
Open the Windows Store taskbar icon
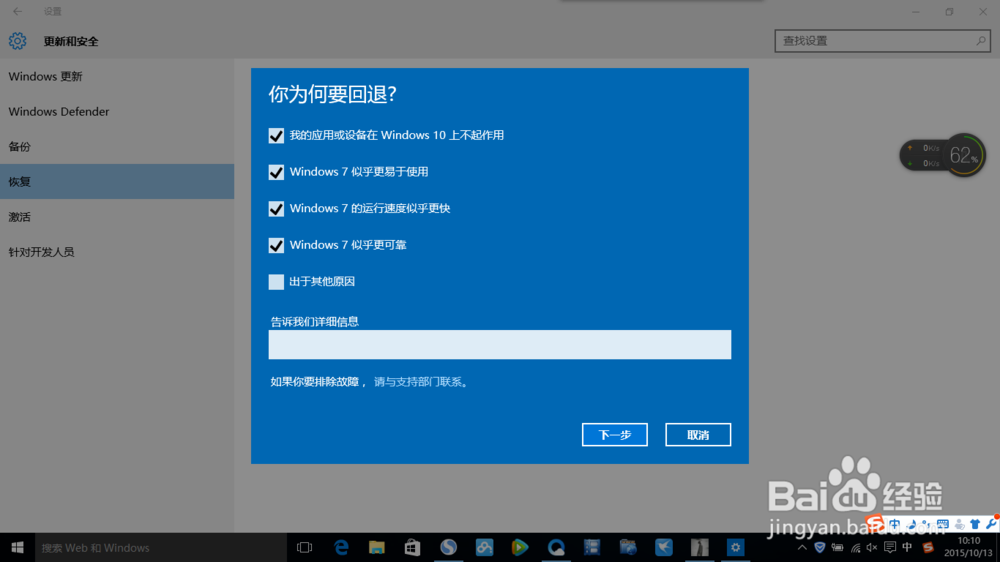(413, 548)
